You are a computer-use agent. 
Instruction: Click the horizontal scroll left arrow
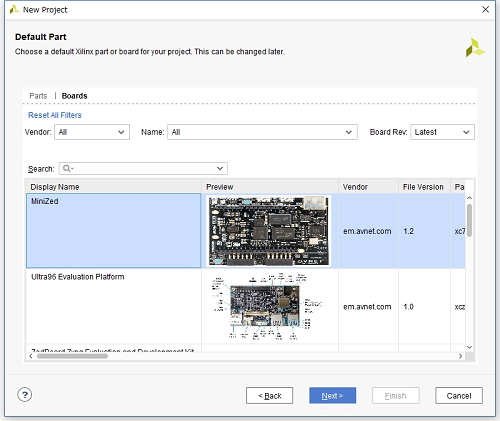click(x=31, y=356)
